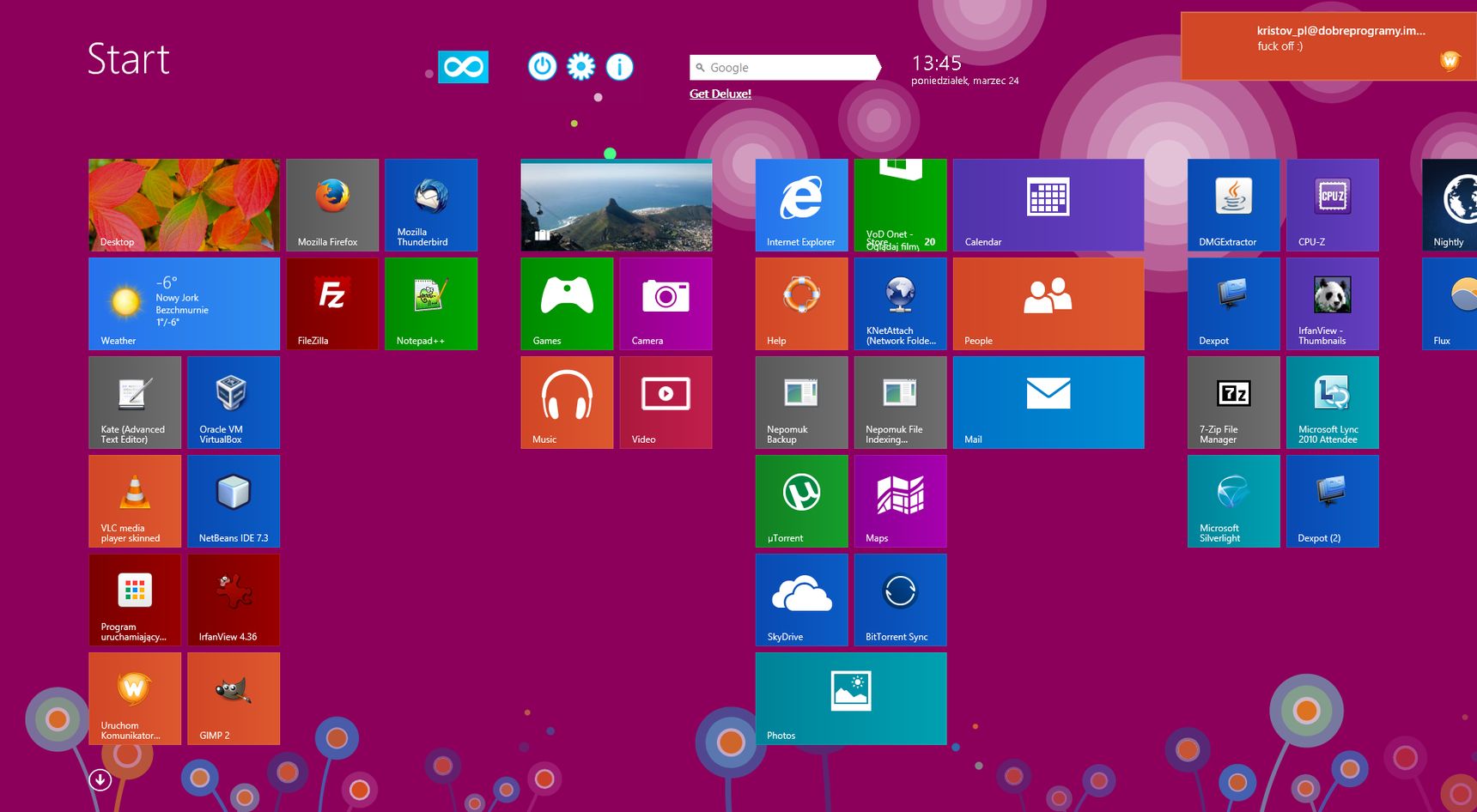Open Microsoft Lync 2010 Attendee tile
The width and height of the screenshot is (1477, 812).
[1333, 403]
